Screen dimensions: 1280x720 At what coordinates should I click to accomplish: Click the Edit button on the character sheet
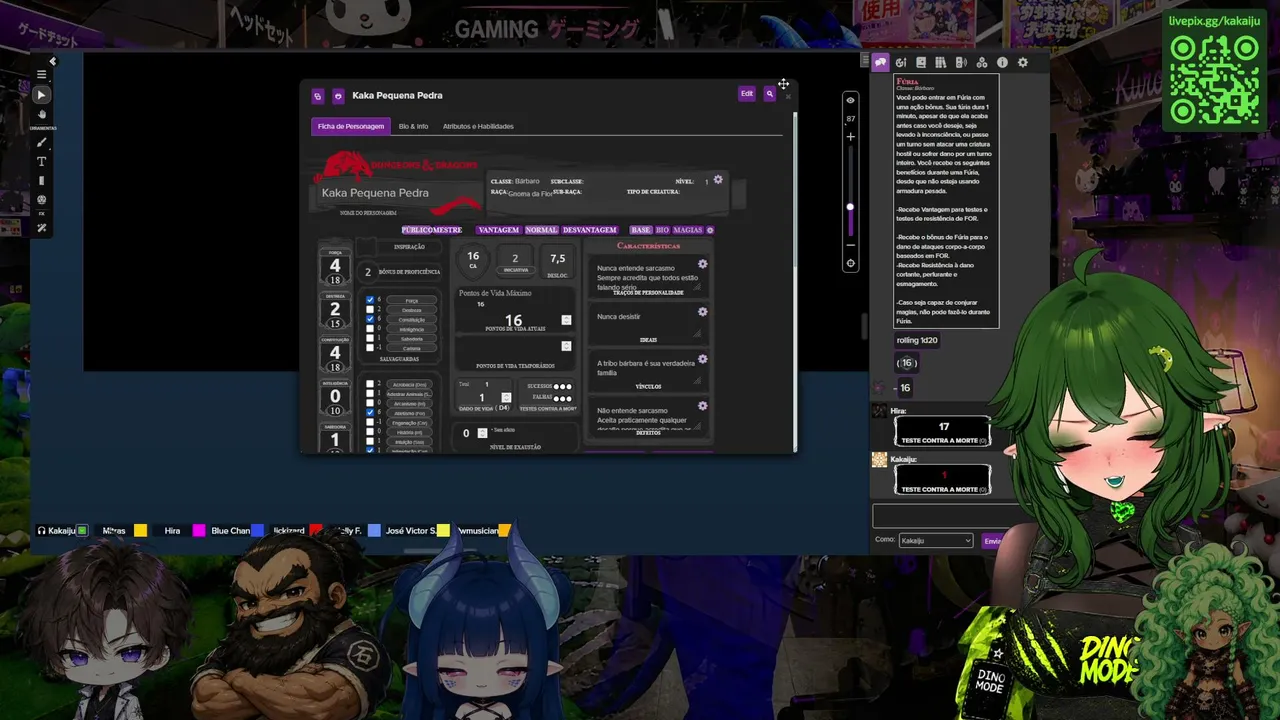pos(747,93)
